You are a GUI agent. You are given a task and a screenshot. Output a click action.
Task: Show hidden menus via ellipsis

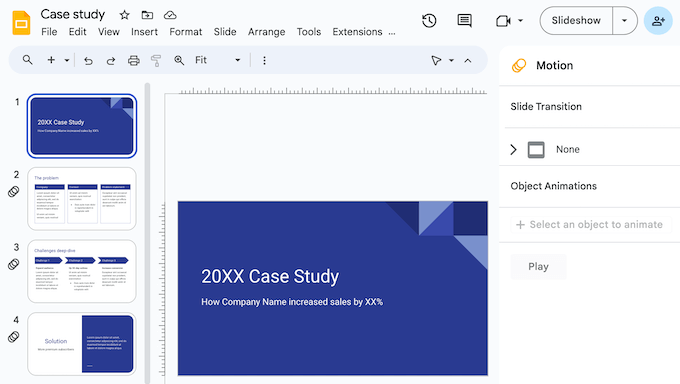click(x=392, y=33)
